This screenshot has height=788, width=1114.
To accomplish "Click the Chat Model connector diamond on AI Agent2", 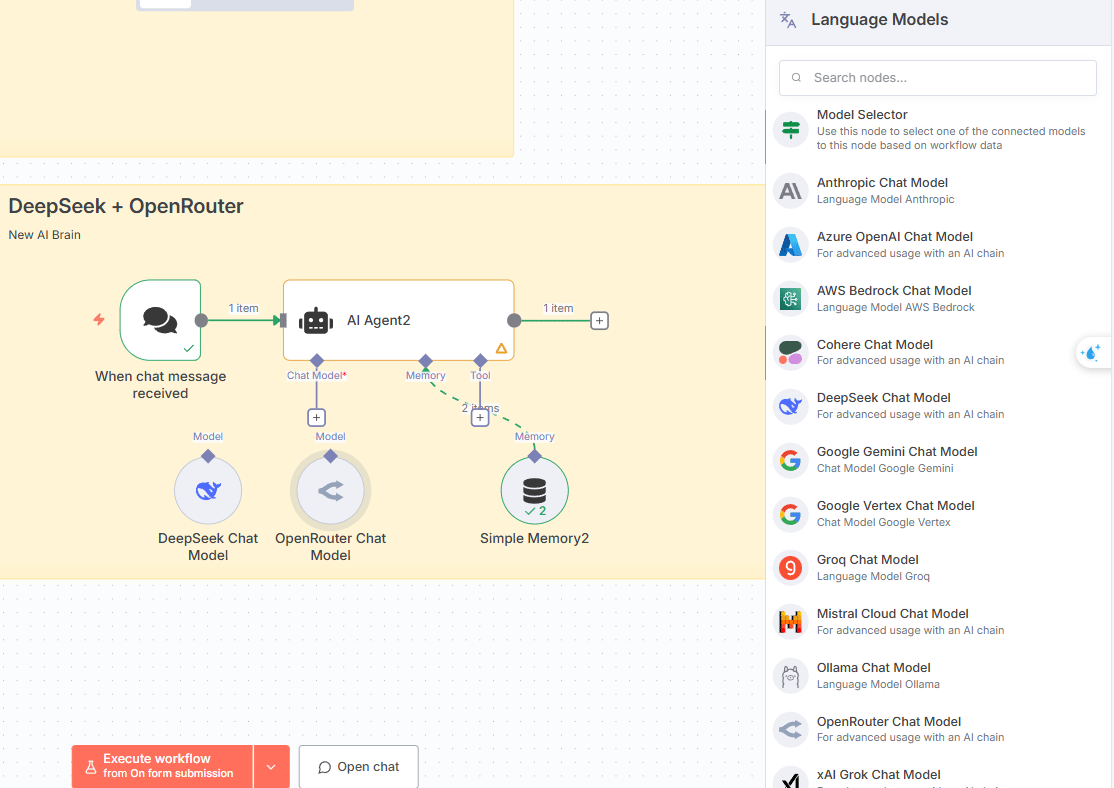I will [x=317, y=361].
